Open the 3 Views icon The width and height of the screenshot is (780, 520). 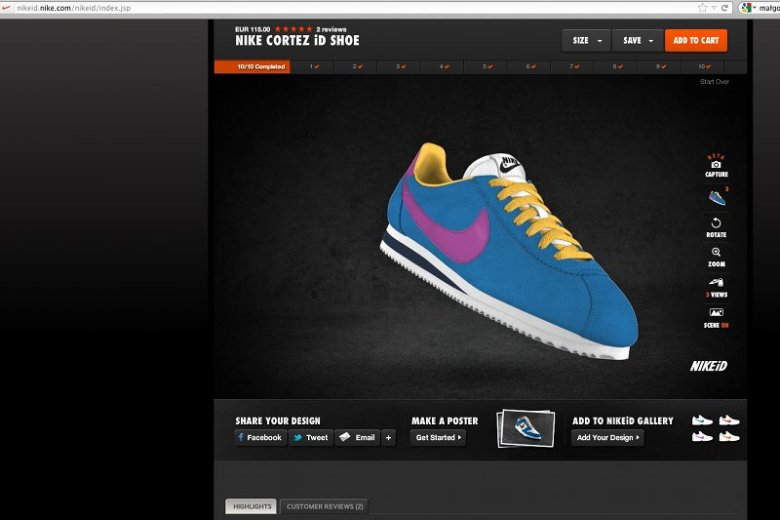[x=716, y=282]
